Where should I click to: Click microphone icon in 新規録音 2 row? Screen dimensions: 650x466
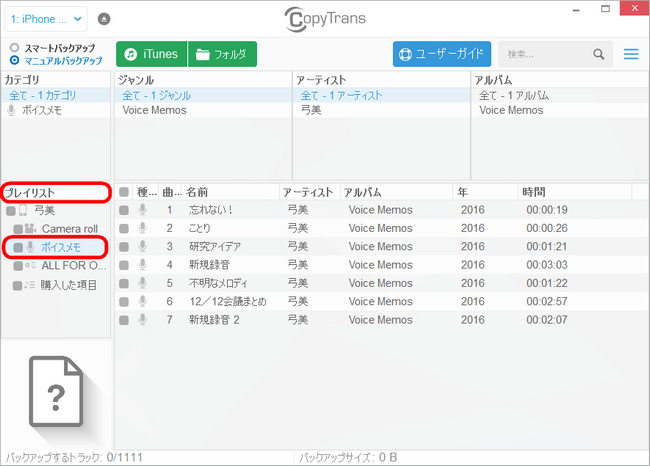(x=143, y=320)
